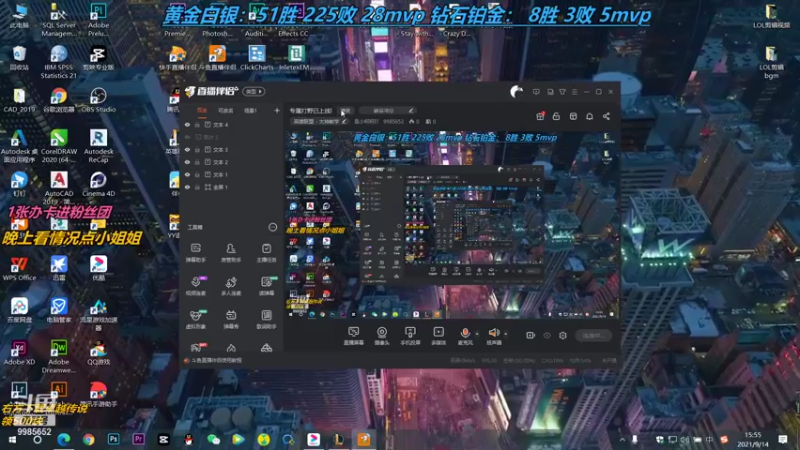
Task: Open the tutorial link at bottom left
Action: click(213, 360)
